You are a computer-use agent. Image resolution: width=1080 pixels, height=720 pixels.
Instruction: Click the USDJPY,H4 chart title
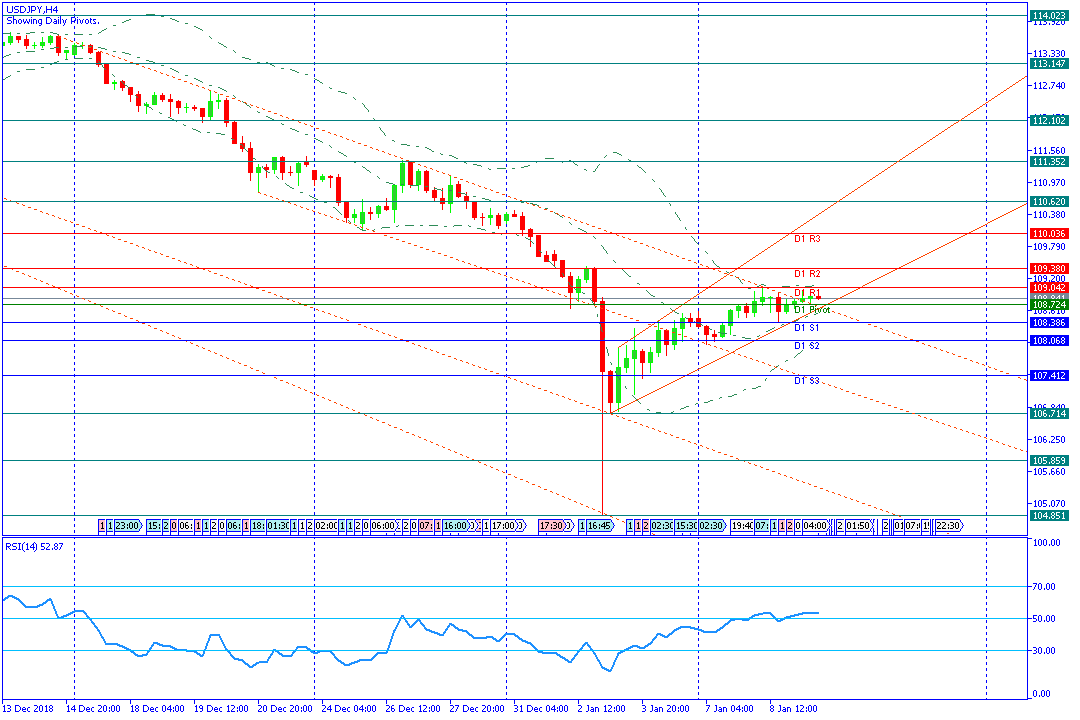point(32,10)
